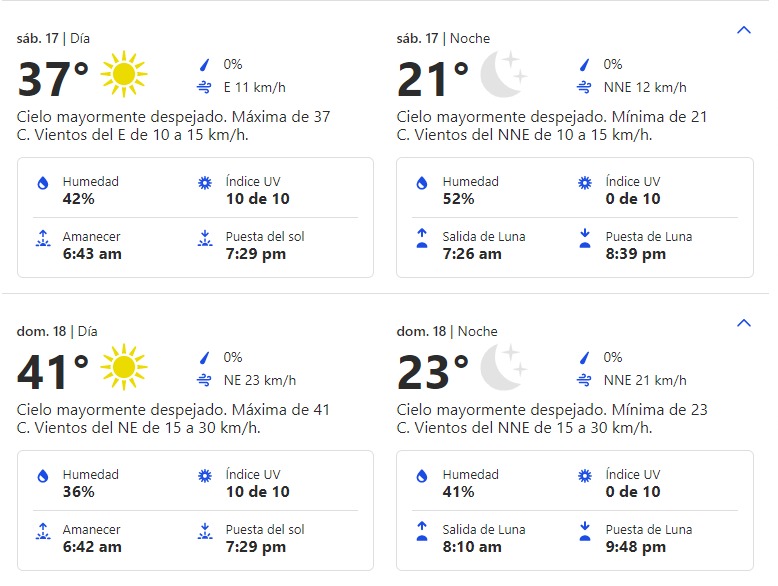
Task: Select the dom. 18 | Noche heading
Action: point(447,331)
